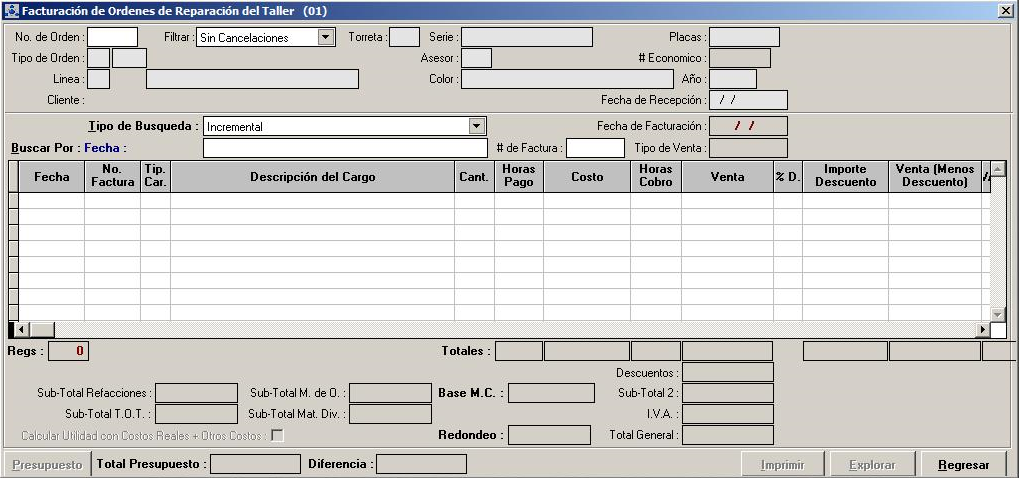Image resolution: width=1019 pixels, height=478 pixels.
Task: Click the application icon in title bar
Action: point(11,10)
